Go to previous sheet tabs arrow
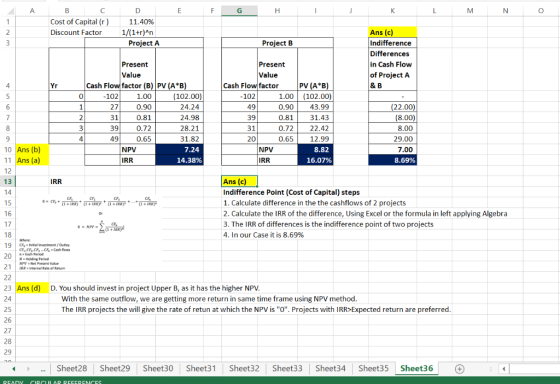Viewport: 560px width, 384px height. 14,368
